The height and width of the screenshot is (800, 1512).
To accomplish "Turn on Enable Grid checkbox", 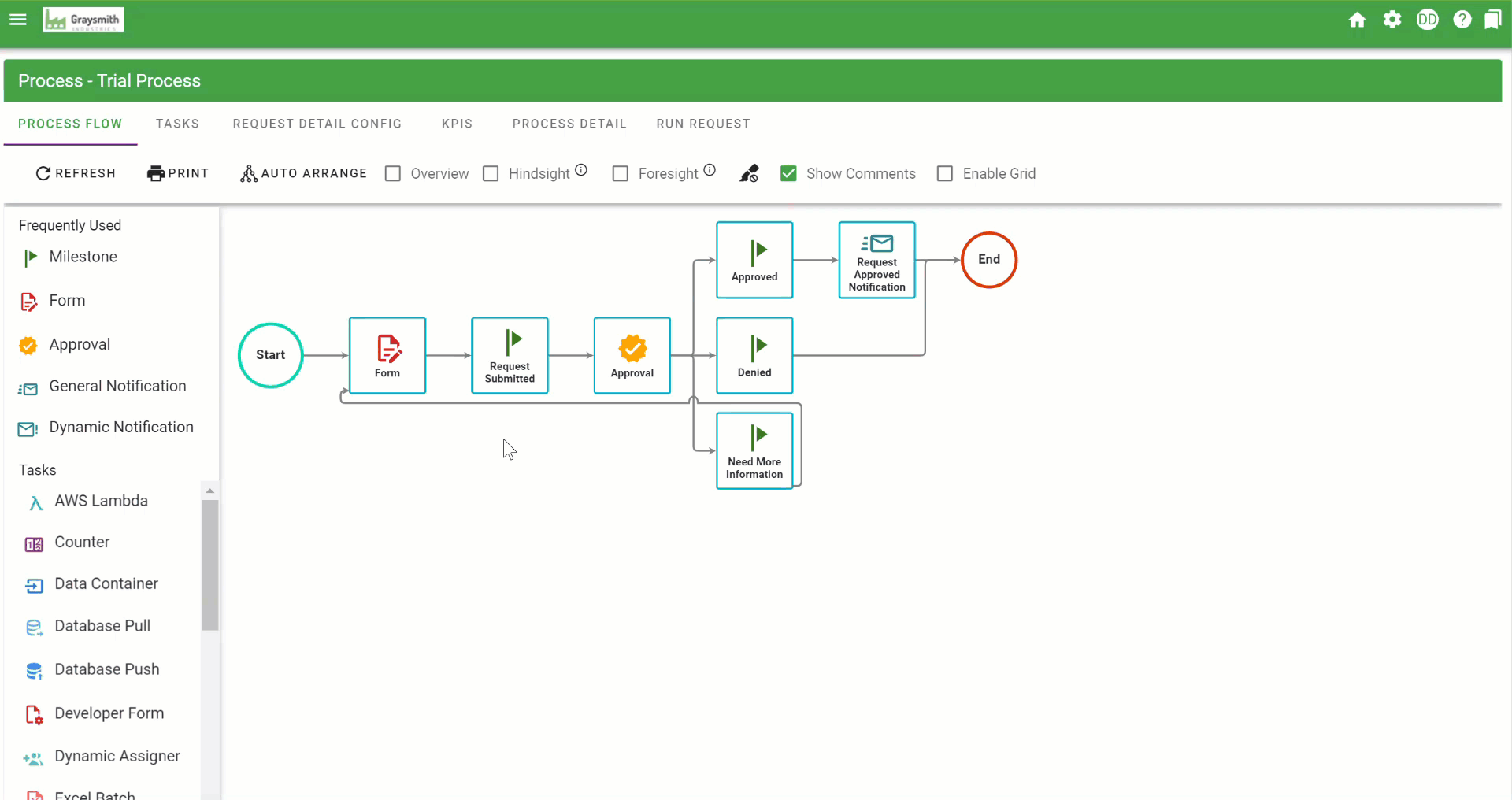I will coord(945,173).
